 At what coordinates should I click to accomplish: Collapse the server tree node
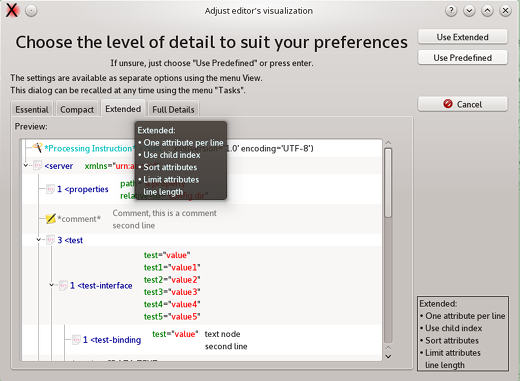pyautogui.click(x=26, y=165)
